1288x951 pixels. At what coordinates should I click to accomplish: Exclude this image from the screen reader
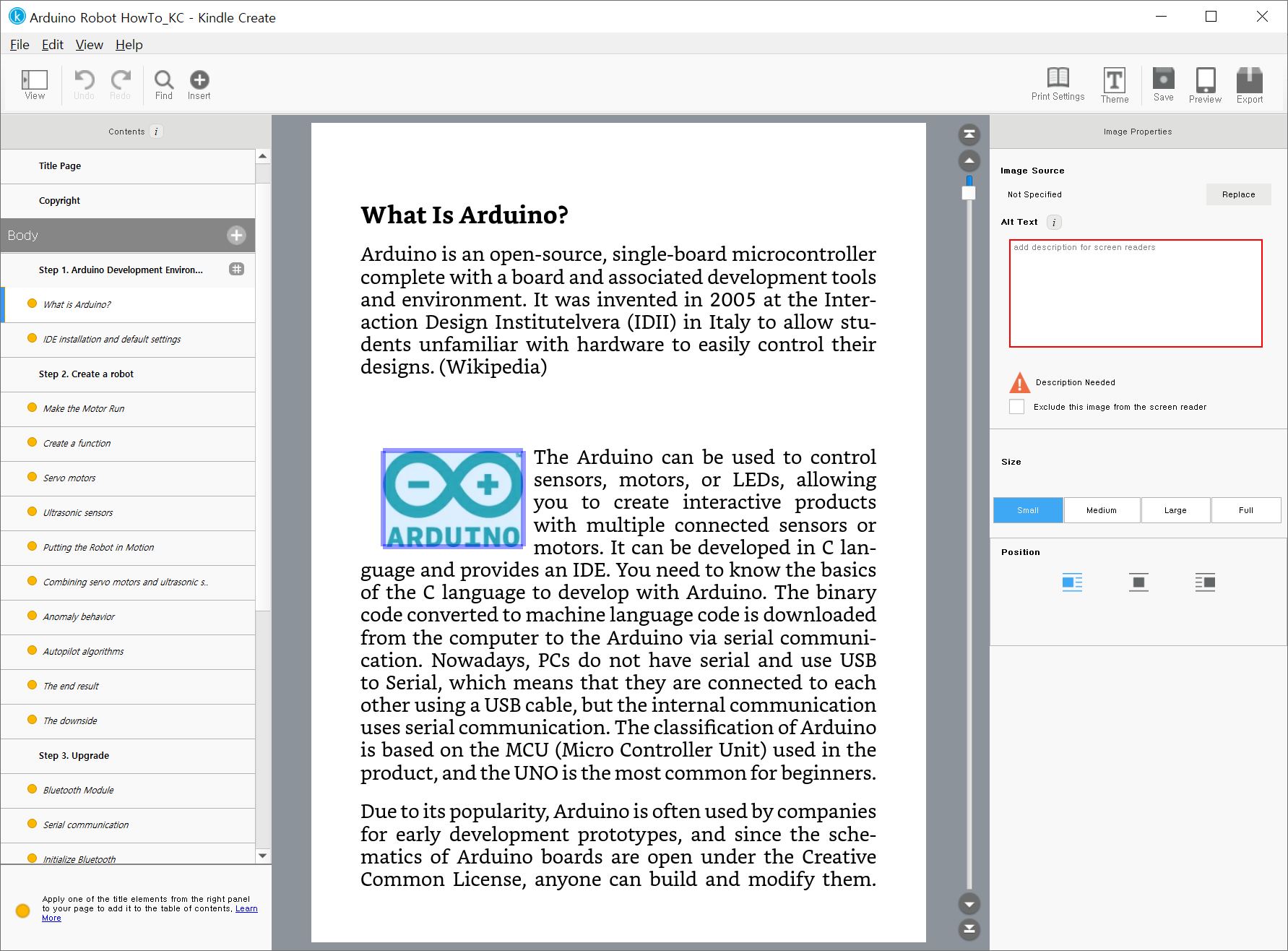[1016, 407]
